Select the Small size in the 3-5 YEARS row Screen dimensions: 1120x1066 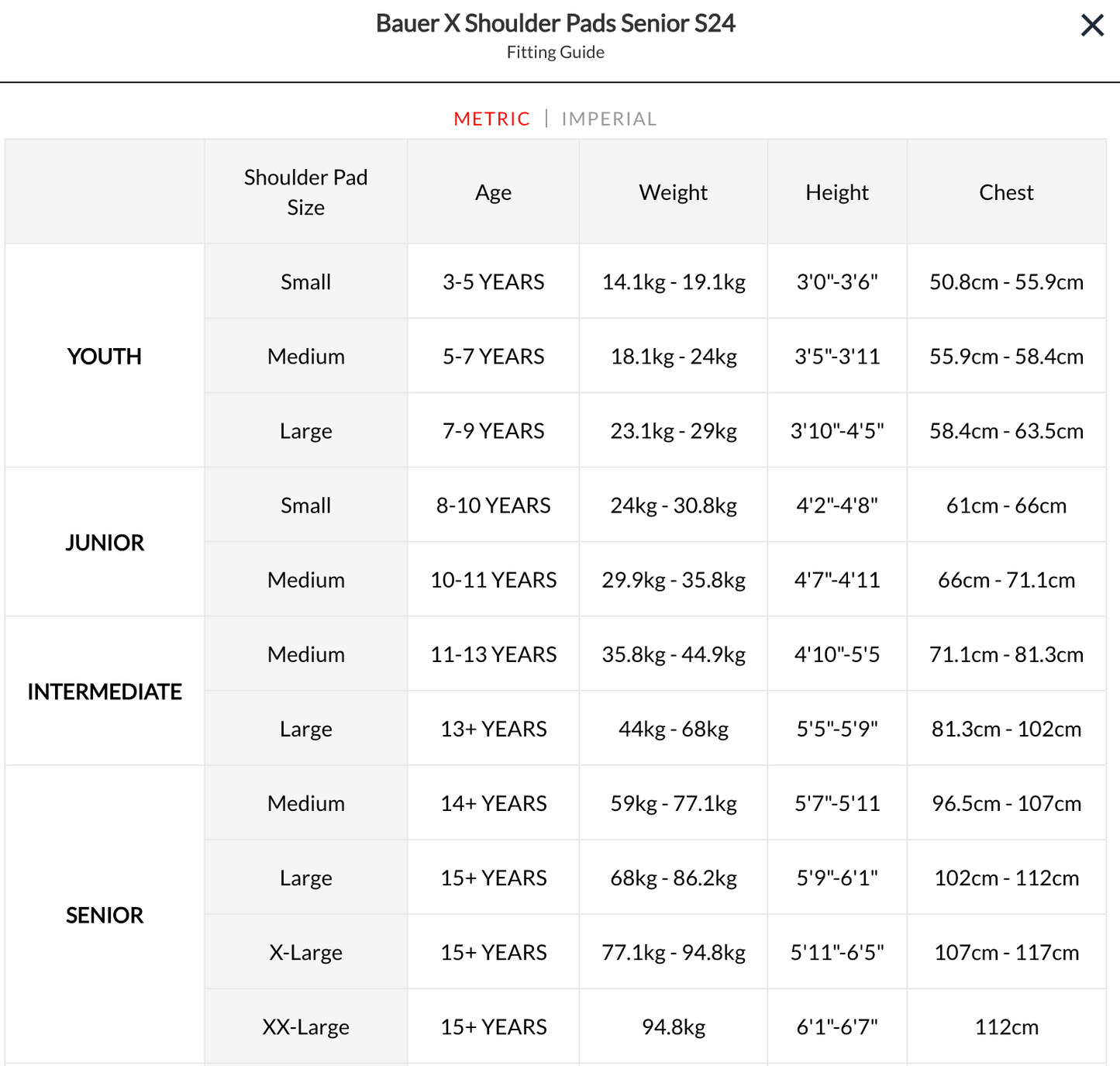point(306,282)
